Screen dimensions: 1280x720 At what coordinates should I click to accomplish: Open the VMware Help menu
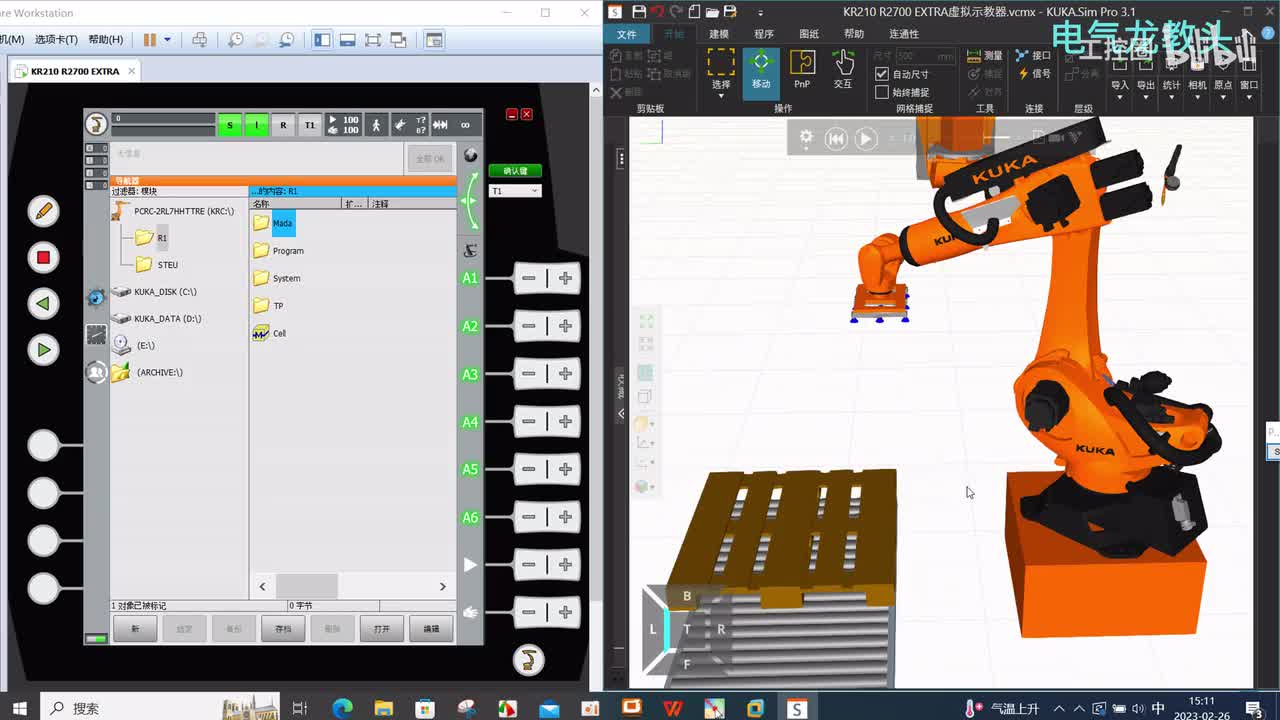[106, 40]
